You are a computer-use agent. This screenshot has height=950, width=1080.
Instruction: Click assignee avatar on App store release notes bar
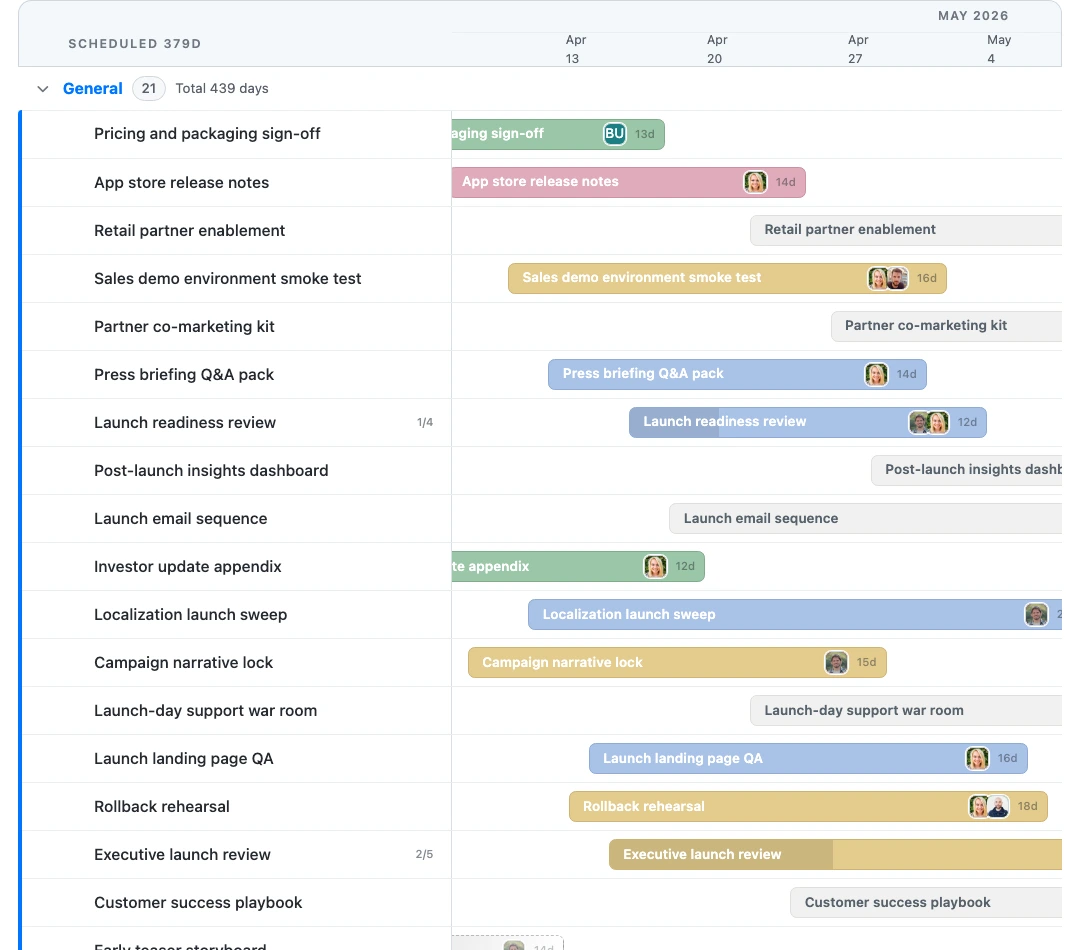pyautogui.click(x=755, y=182)
